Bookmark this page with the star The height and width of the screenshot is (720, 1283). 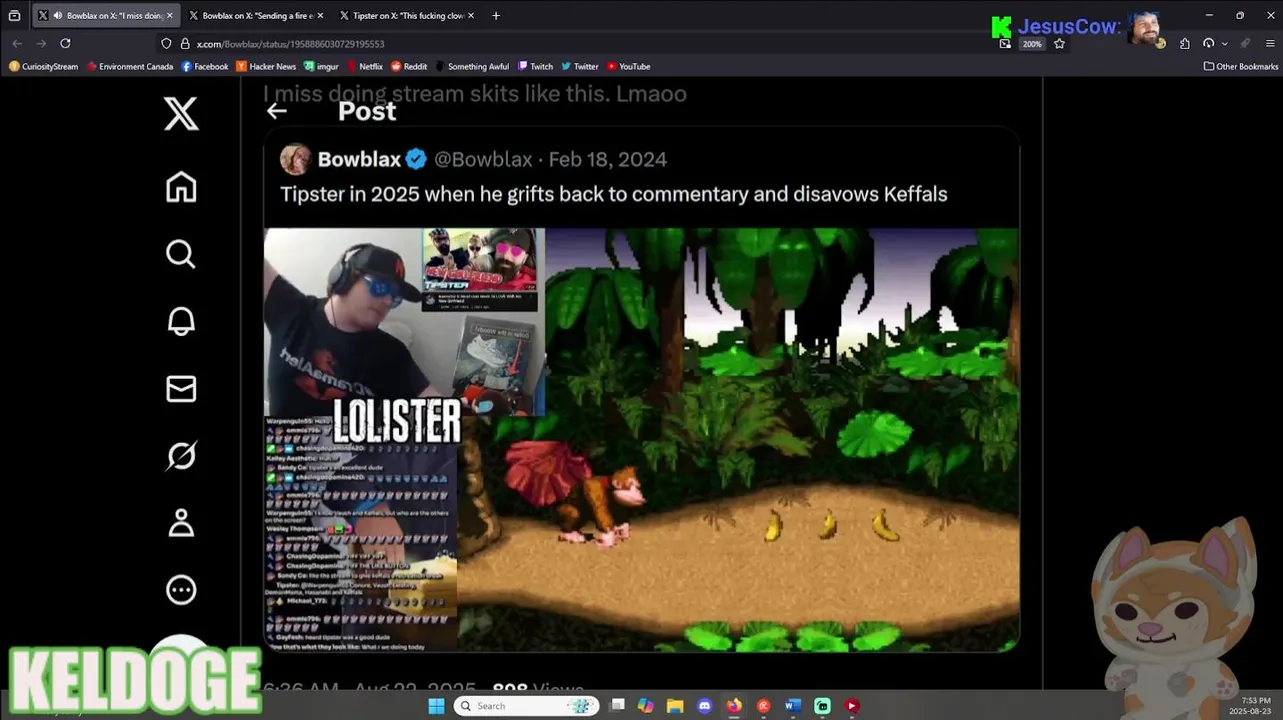1059,43
